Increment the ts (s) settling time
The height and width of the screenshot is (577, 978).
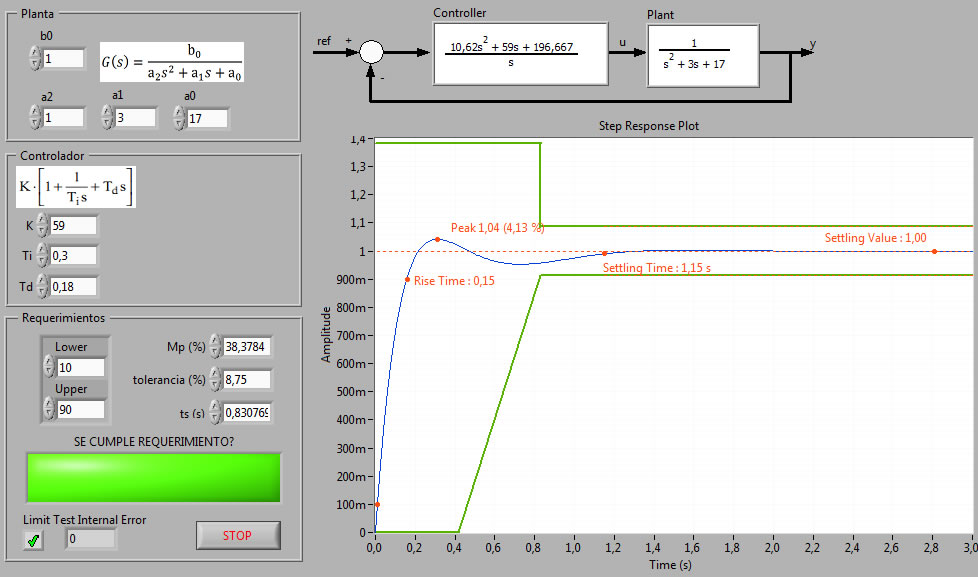tap(213, 406)
